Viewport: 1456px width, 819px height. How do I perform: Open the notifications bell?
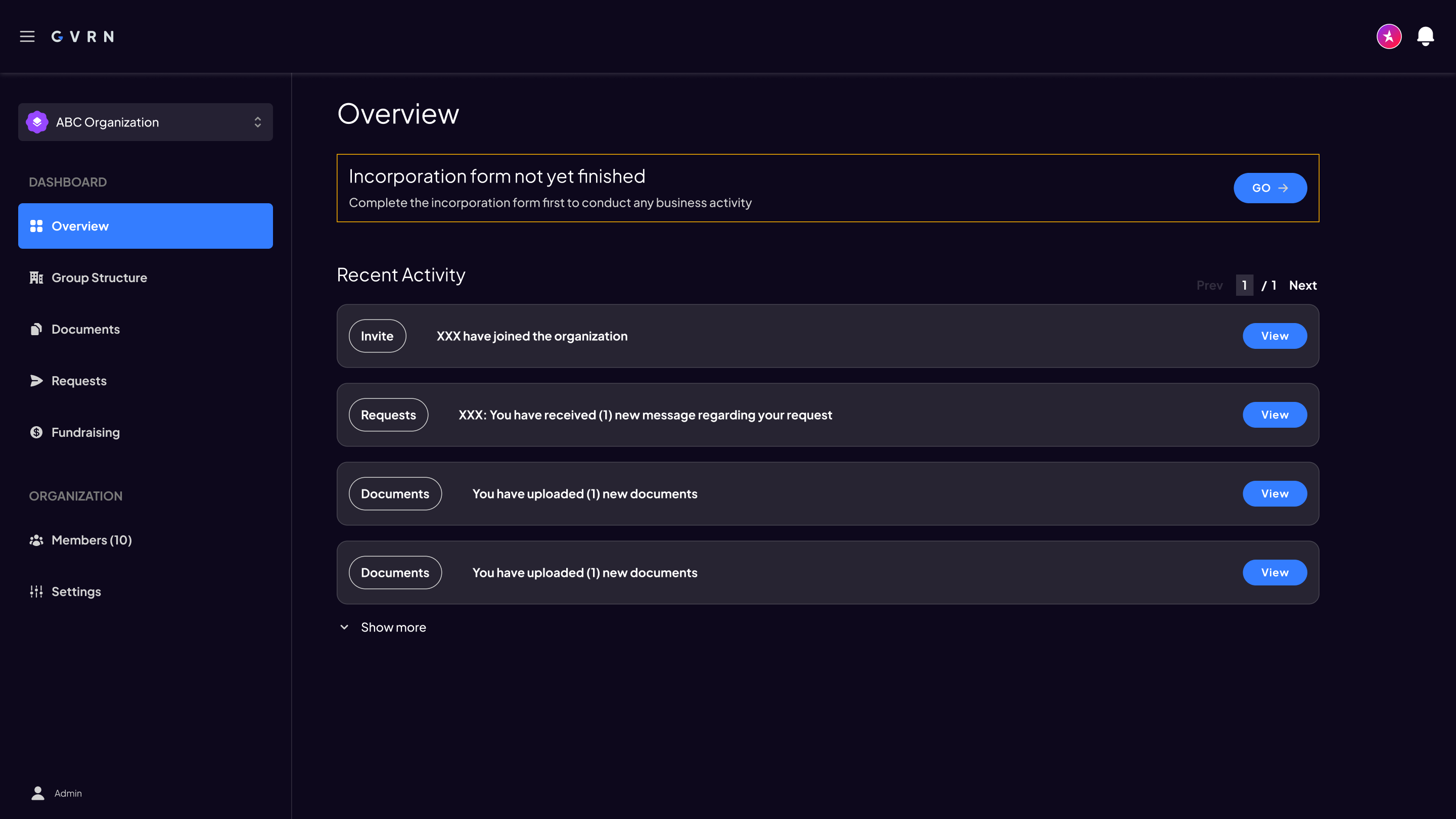point(1426,37)
